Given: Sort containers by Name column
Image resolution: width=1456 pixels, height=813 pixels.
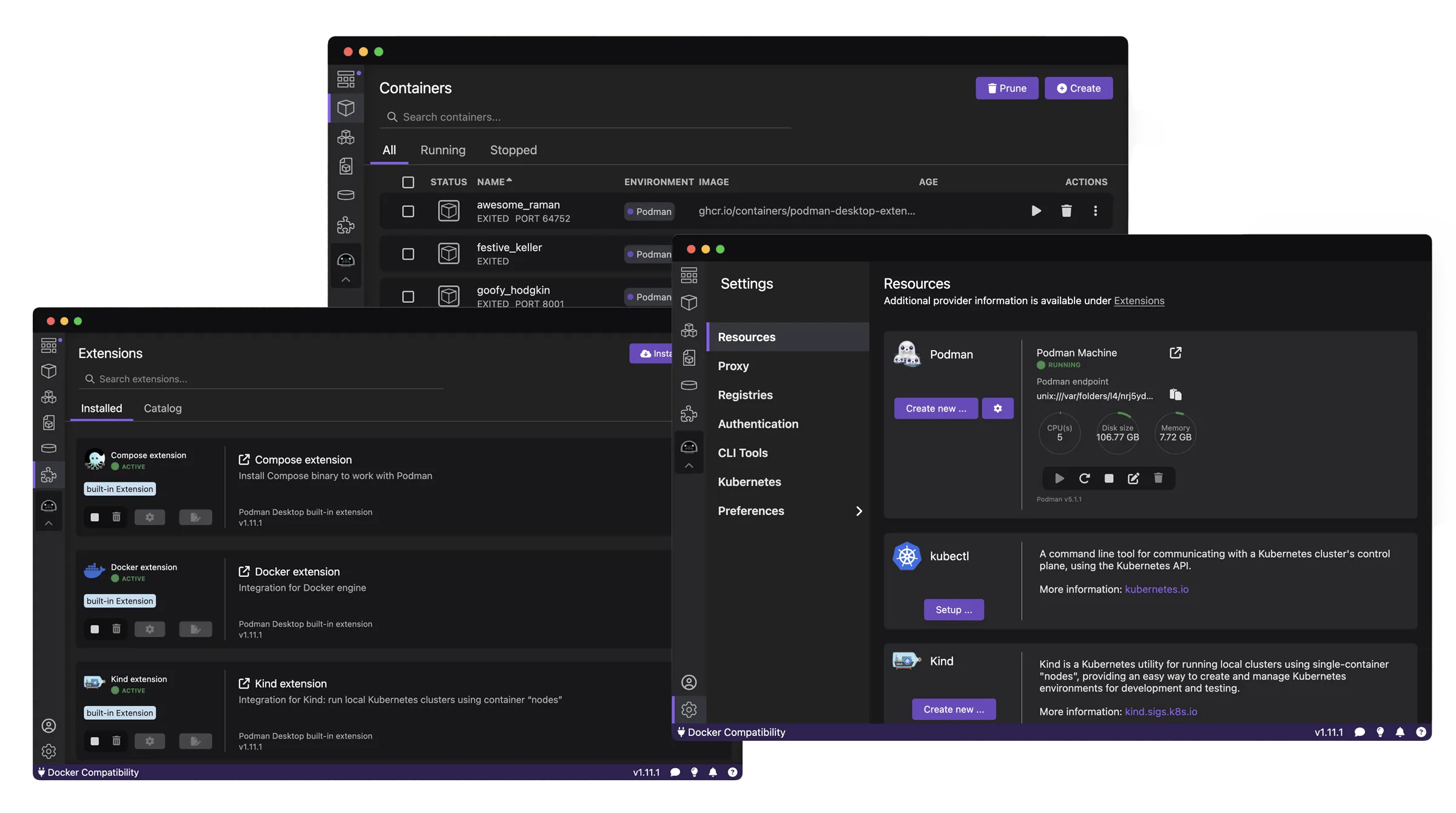Looking at the screenshot, I should [494, 181].
